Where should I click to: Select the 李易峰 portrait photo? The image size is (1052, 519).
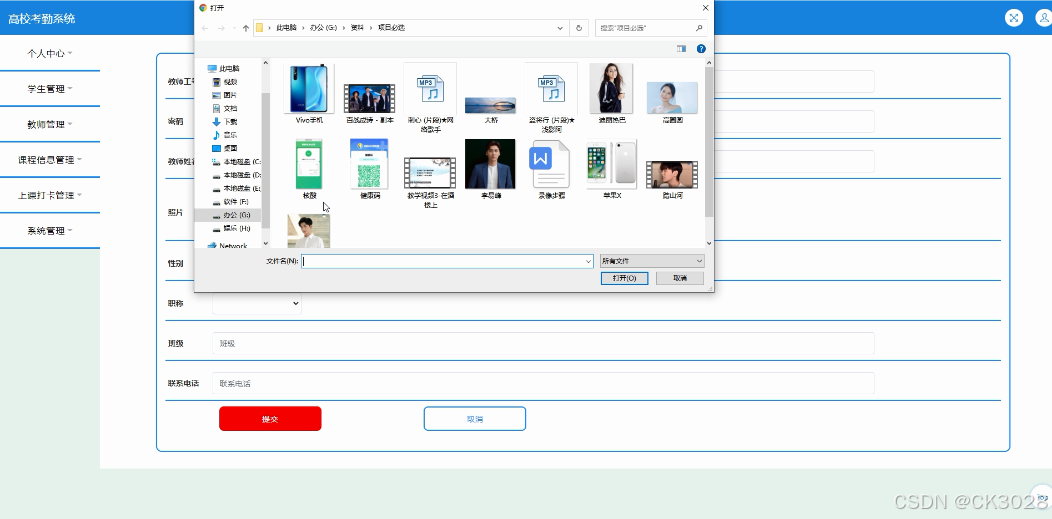[490, 169]
